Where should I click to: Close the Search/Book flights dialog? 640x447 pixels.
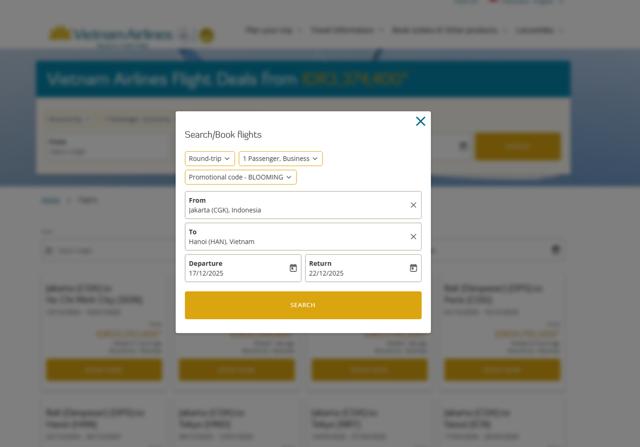pos(420,121)
